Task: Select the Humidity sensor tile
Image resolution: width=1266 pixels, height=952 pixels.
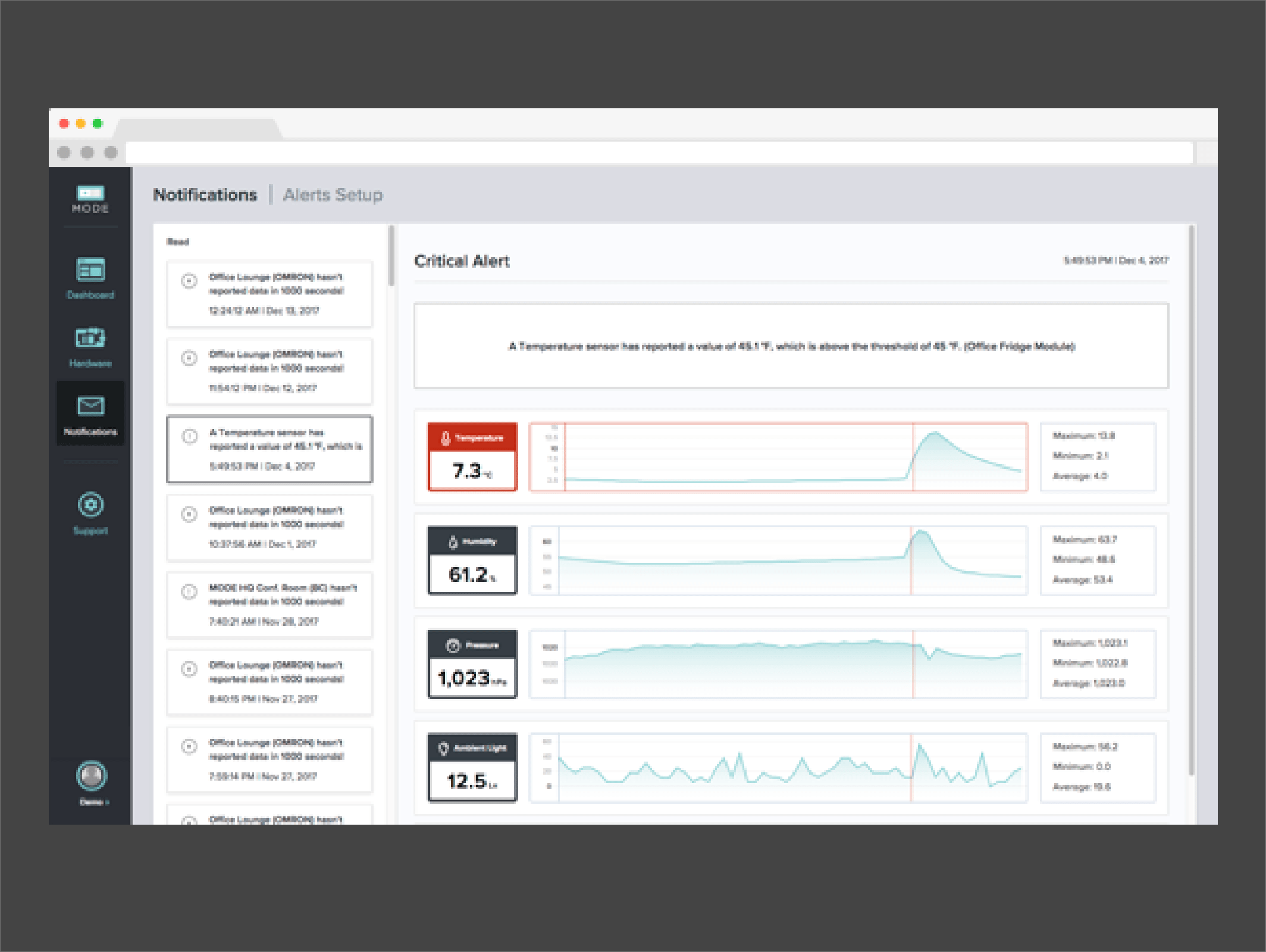Action: (472, 560)
